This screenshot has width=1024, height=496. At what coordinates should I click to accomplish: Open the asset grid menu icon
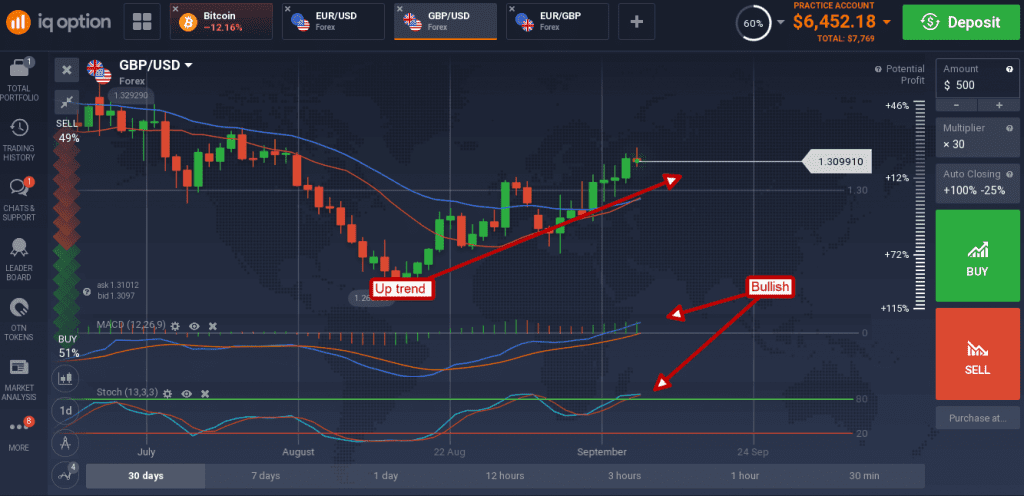point(142,22)
